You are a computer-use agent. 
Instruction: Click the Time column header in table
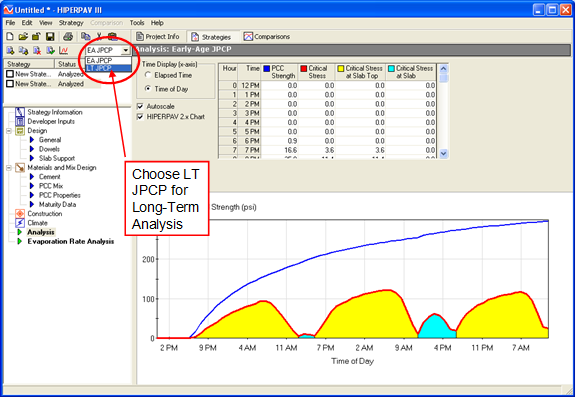click(x=249, y=72)
